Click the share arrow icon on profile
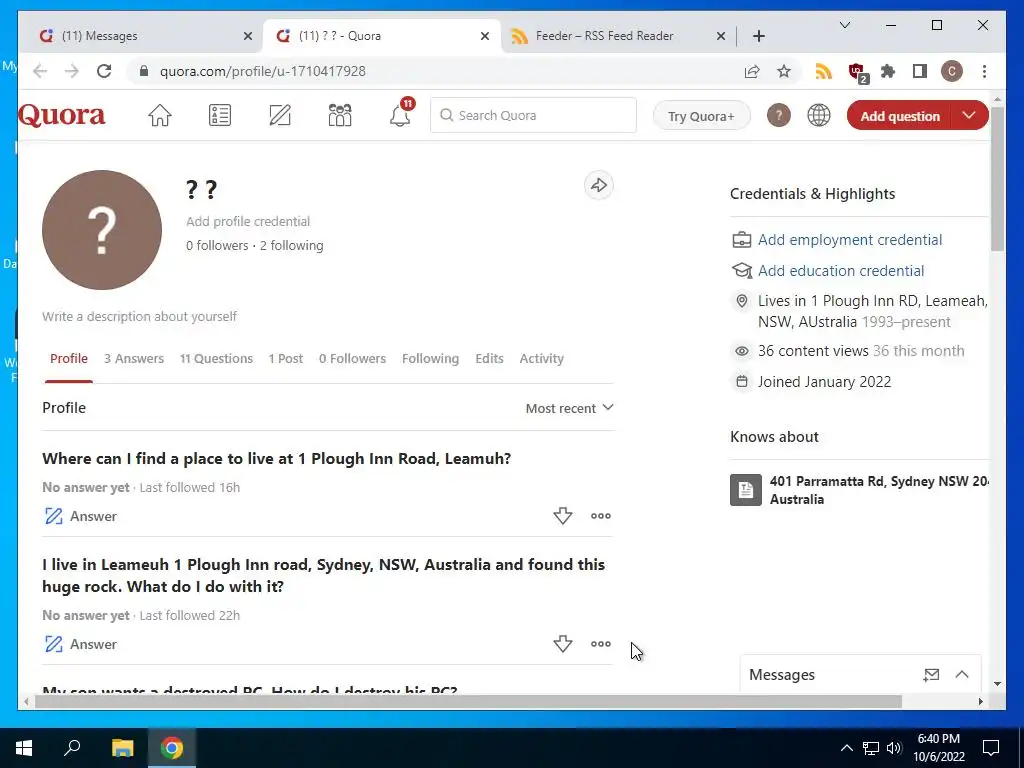 (599, 185)
